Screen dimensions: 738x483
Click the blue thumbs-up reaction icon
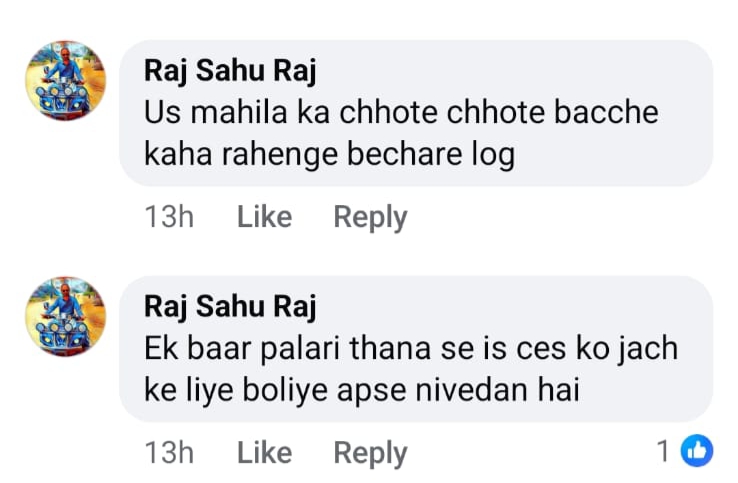(696, 452)
